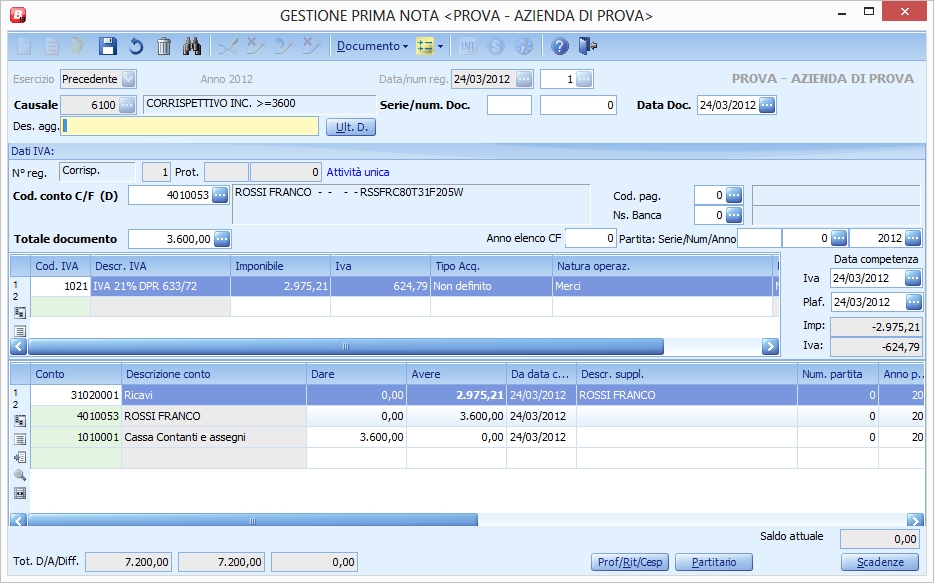Open calendar picker for Data Doc.
The image size is (934, 583).
click(767, 105)
